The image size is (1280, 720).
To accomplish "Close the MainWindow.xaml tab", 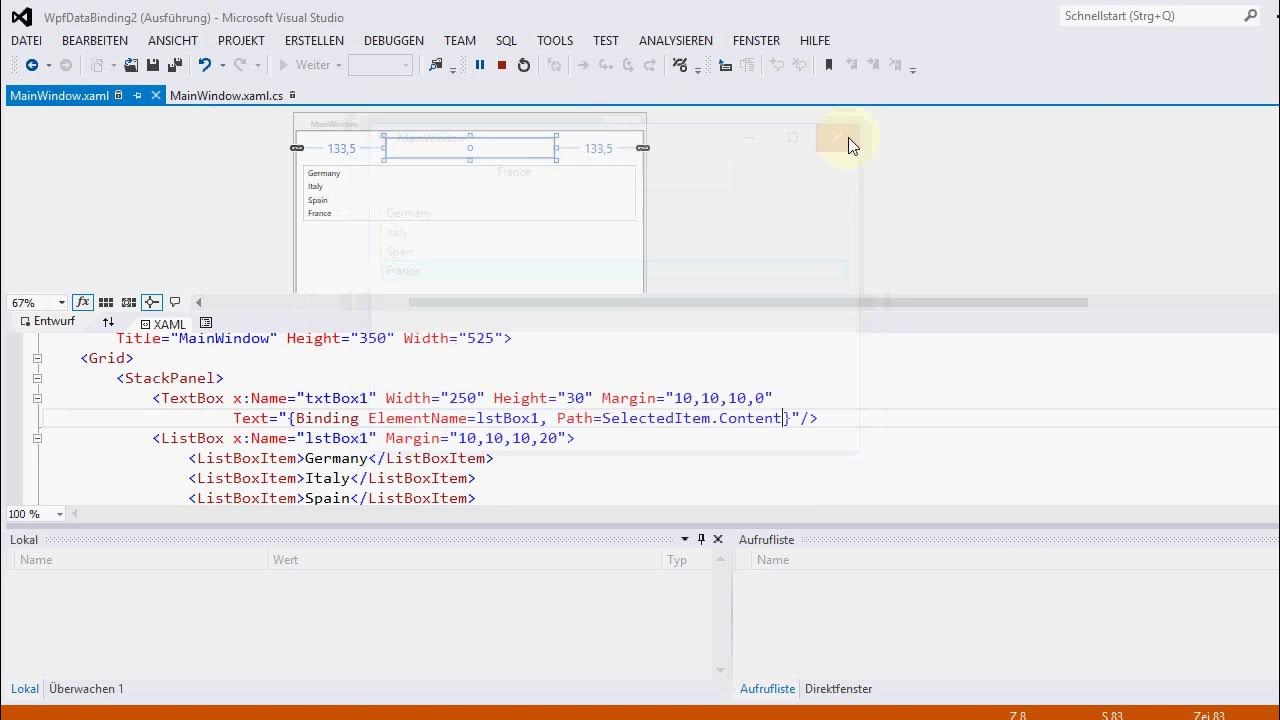I will click(x=156, y=96).
